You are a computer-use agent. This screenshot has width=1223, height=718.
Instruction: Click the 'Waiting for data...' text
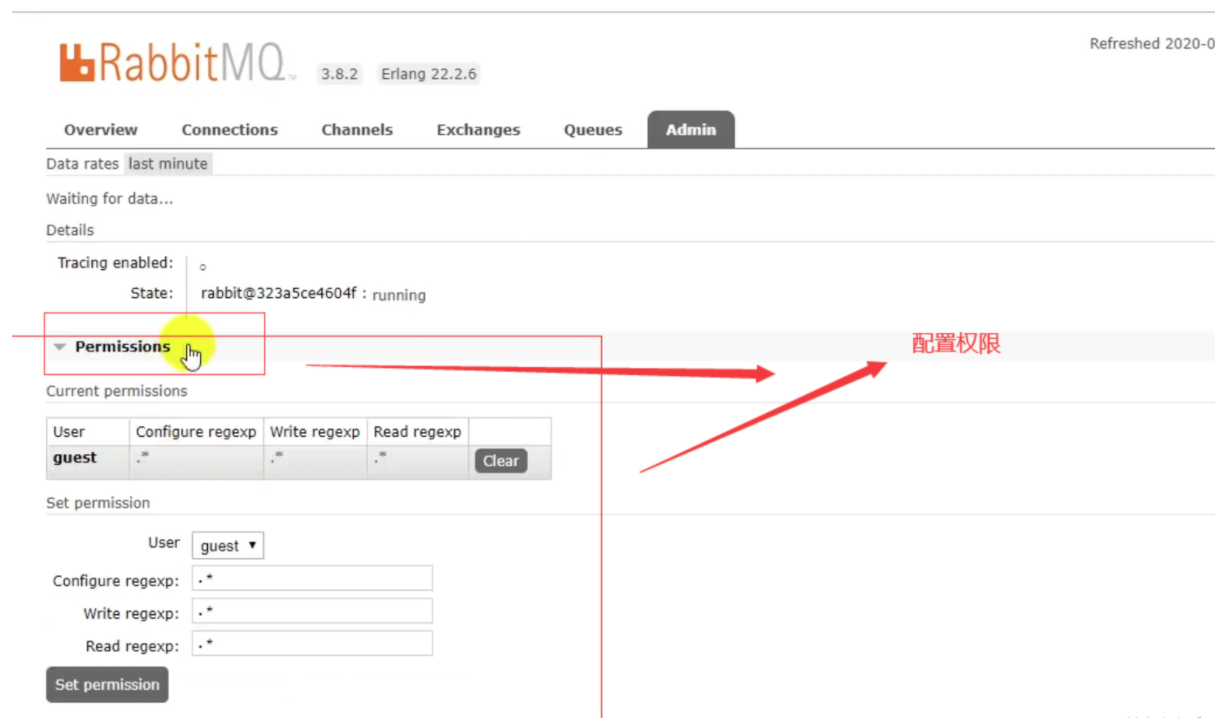[110, 199]
